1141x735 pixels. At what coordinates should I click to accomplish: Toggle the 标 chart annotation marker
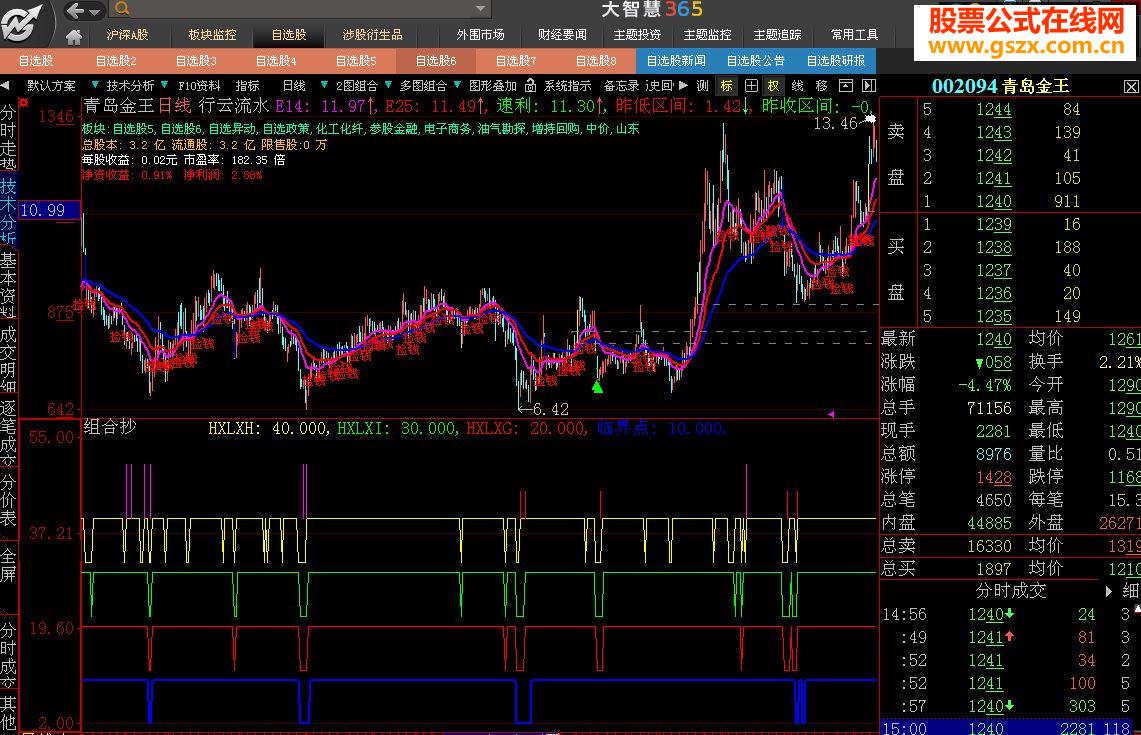tap(727, 85)
